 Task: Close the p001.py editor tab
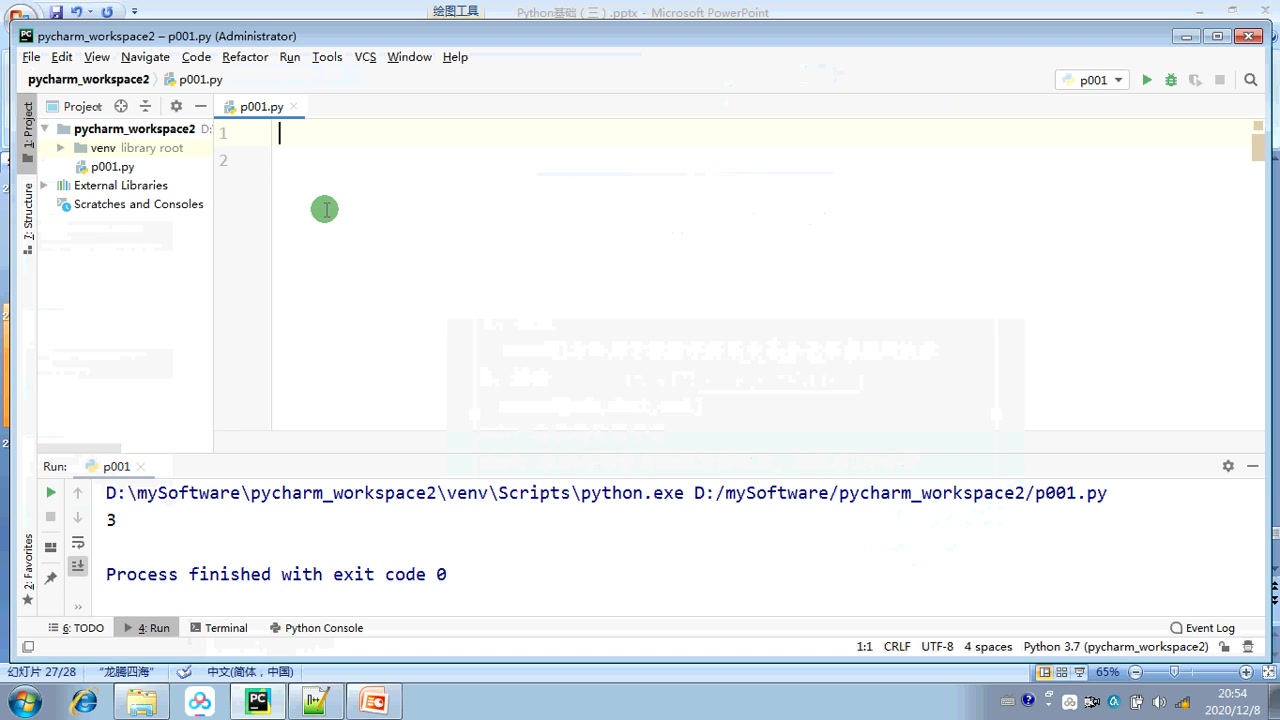point(293,106)
